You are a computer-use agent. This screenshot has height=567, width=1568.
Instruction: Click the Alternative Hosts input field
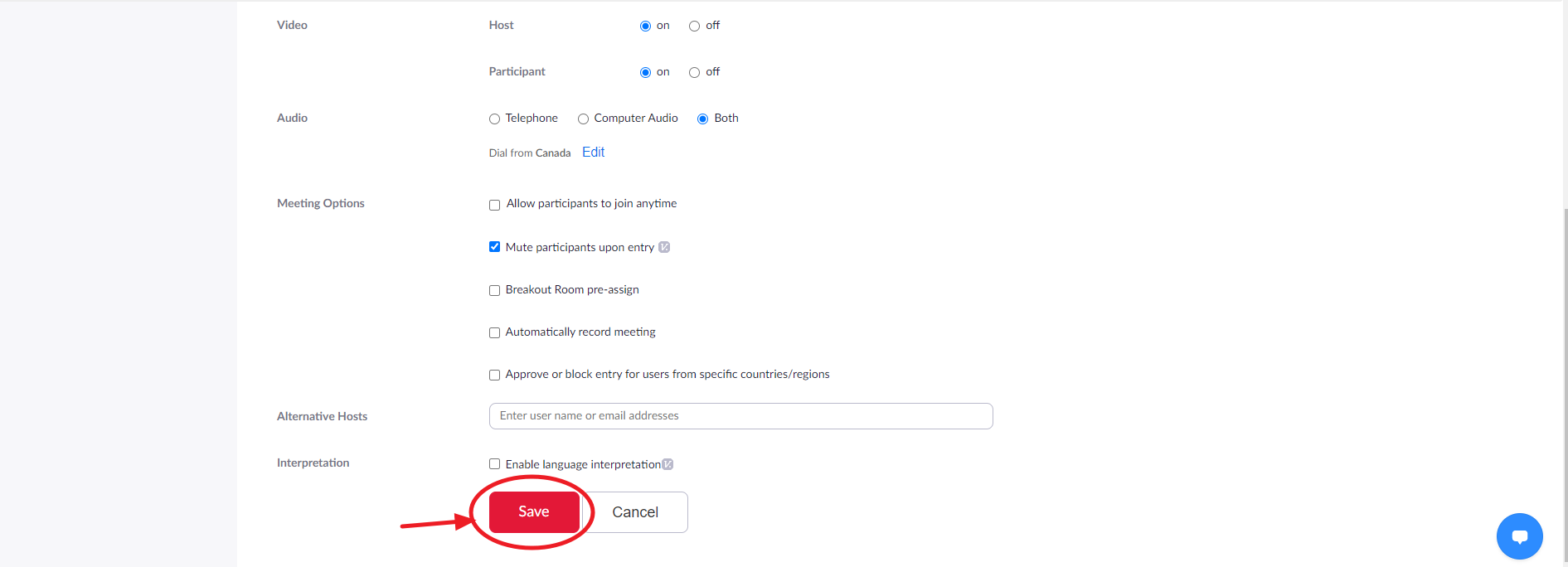click(x=740, y=415)
